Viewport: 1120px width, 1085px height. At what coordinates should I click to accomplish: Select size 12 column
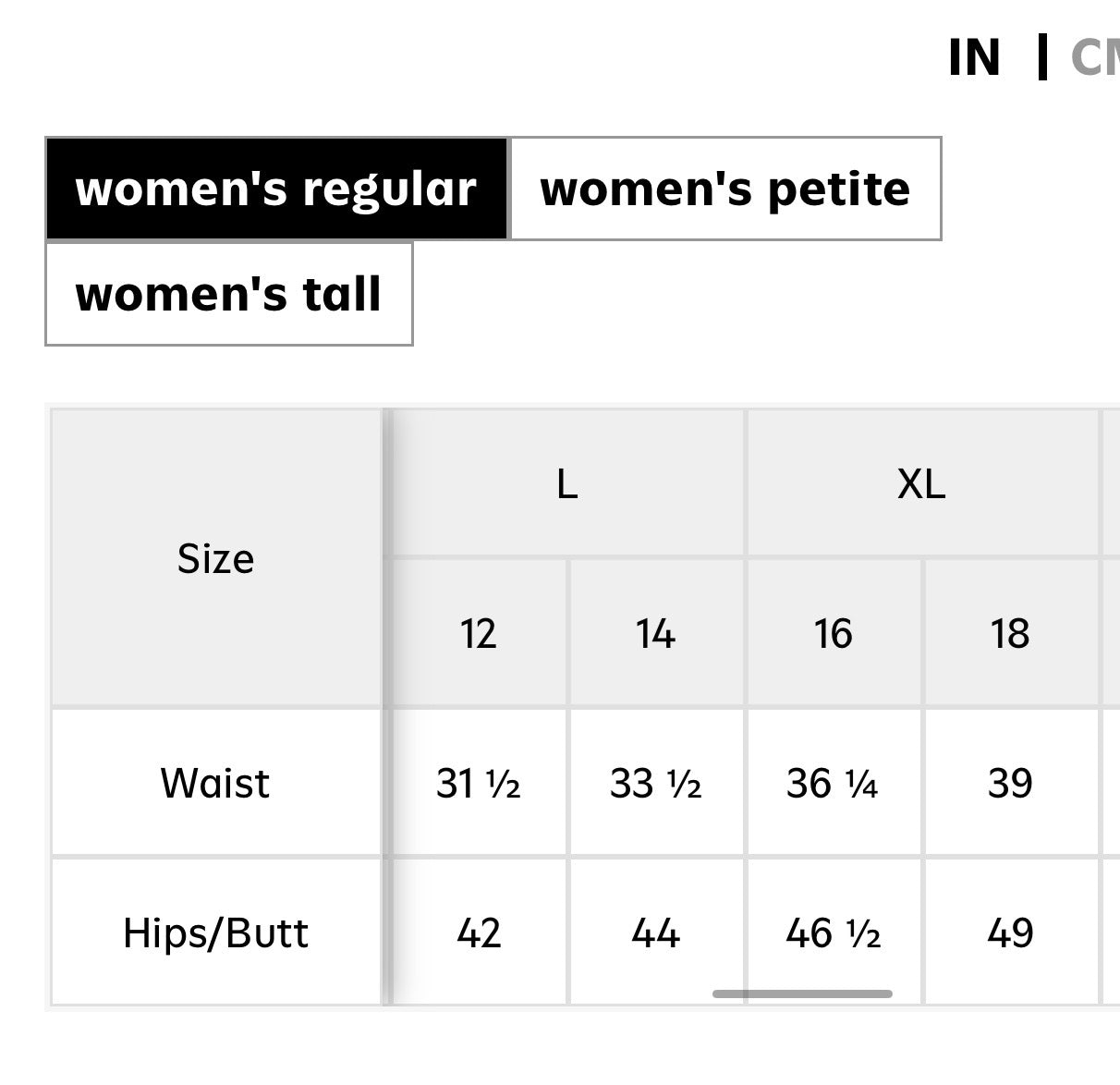[479, 634]
